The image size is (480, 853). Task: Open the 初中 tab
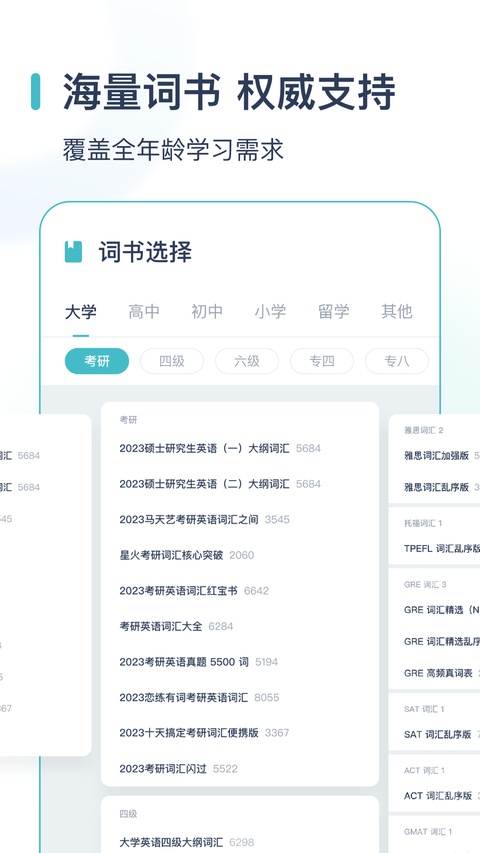pyautogui.click(x=207, y=312)
